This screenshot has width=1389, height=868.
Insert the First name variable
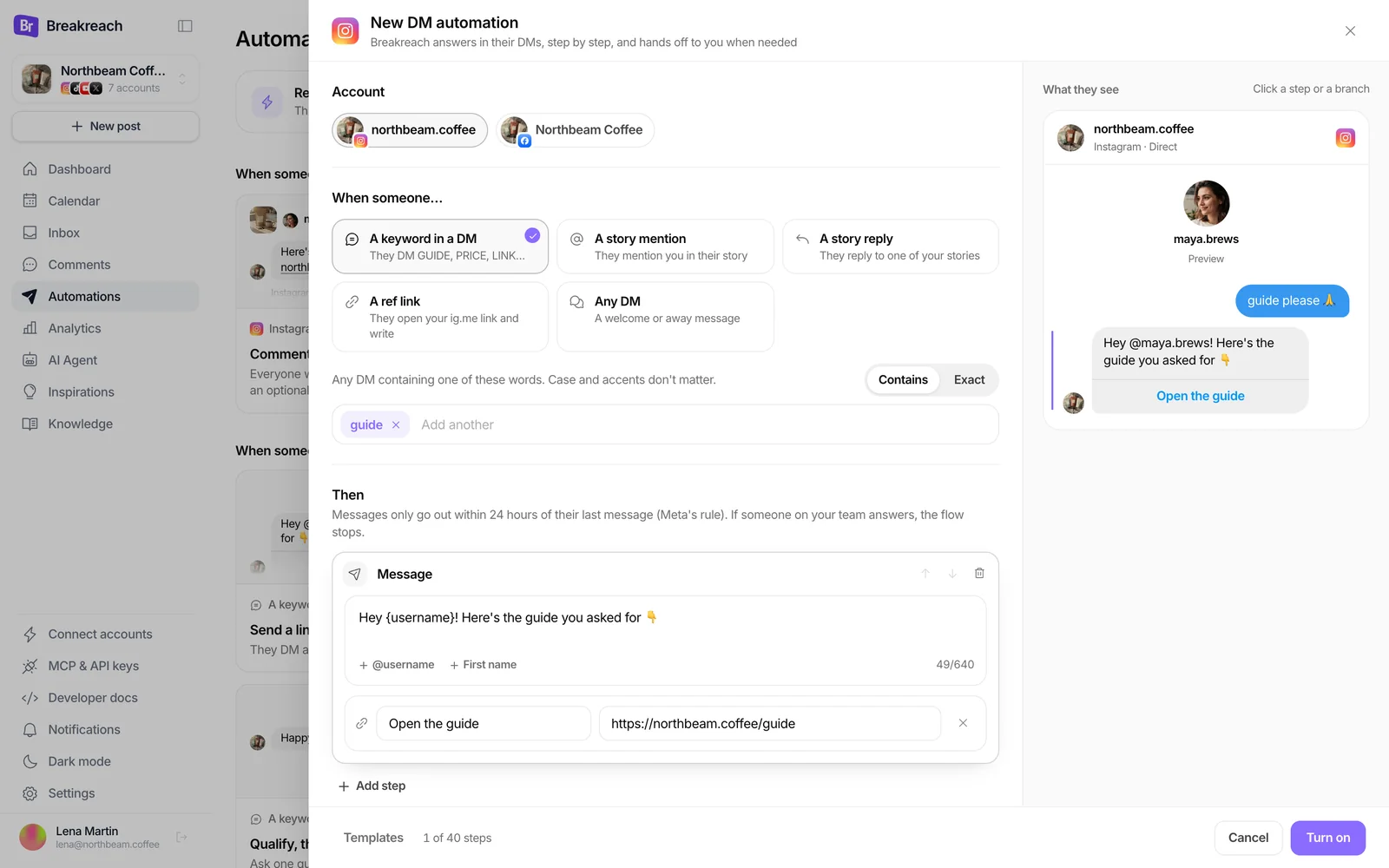pyautogui.click(x=483, y=665)
